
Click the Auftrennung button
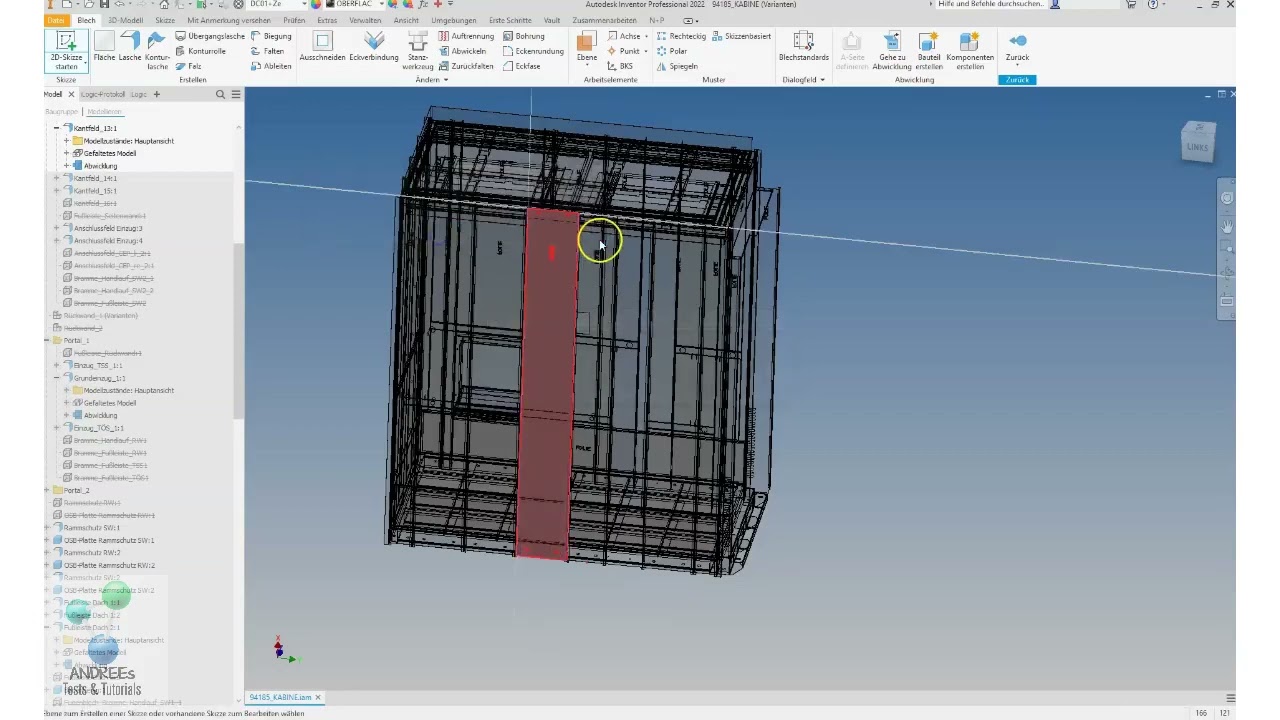pos(466,36)
